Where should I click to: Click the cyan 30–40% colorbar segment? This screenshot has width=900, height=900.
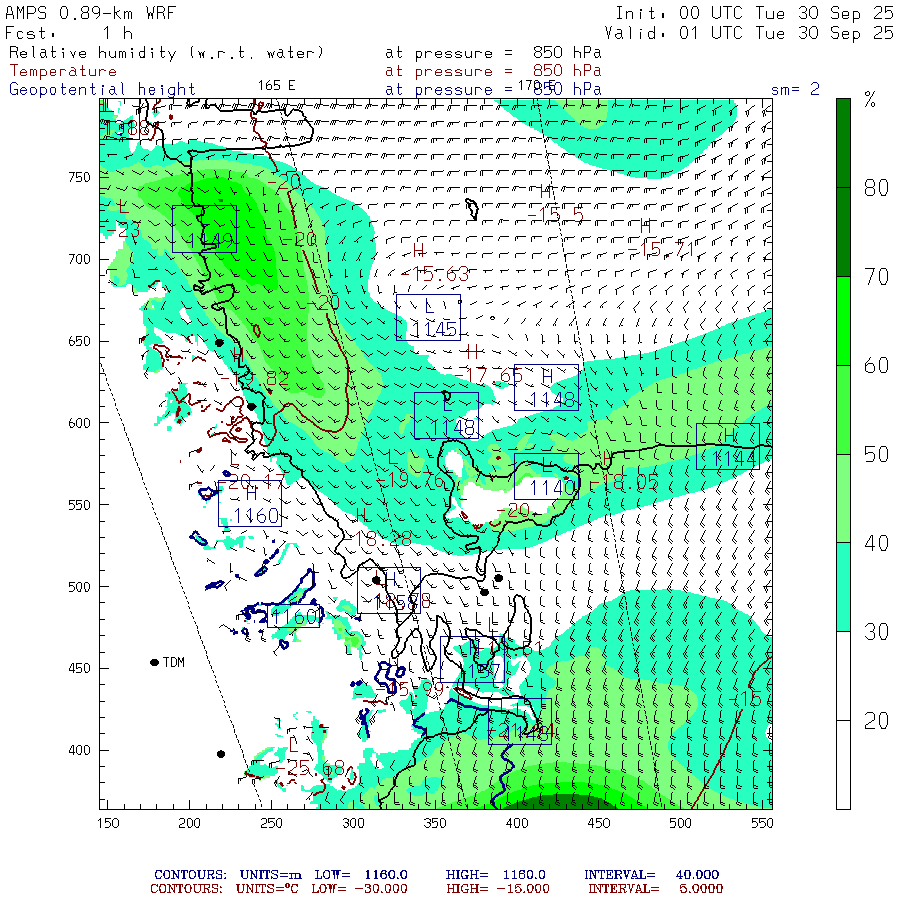[843, 587]
